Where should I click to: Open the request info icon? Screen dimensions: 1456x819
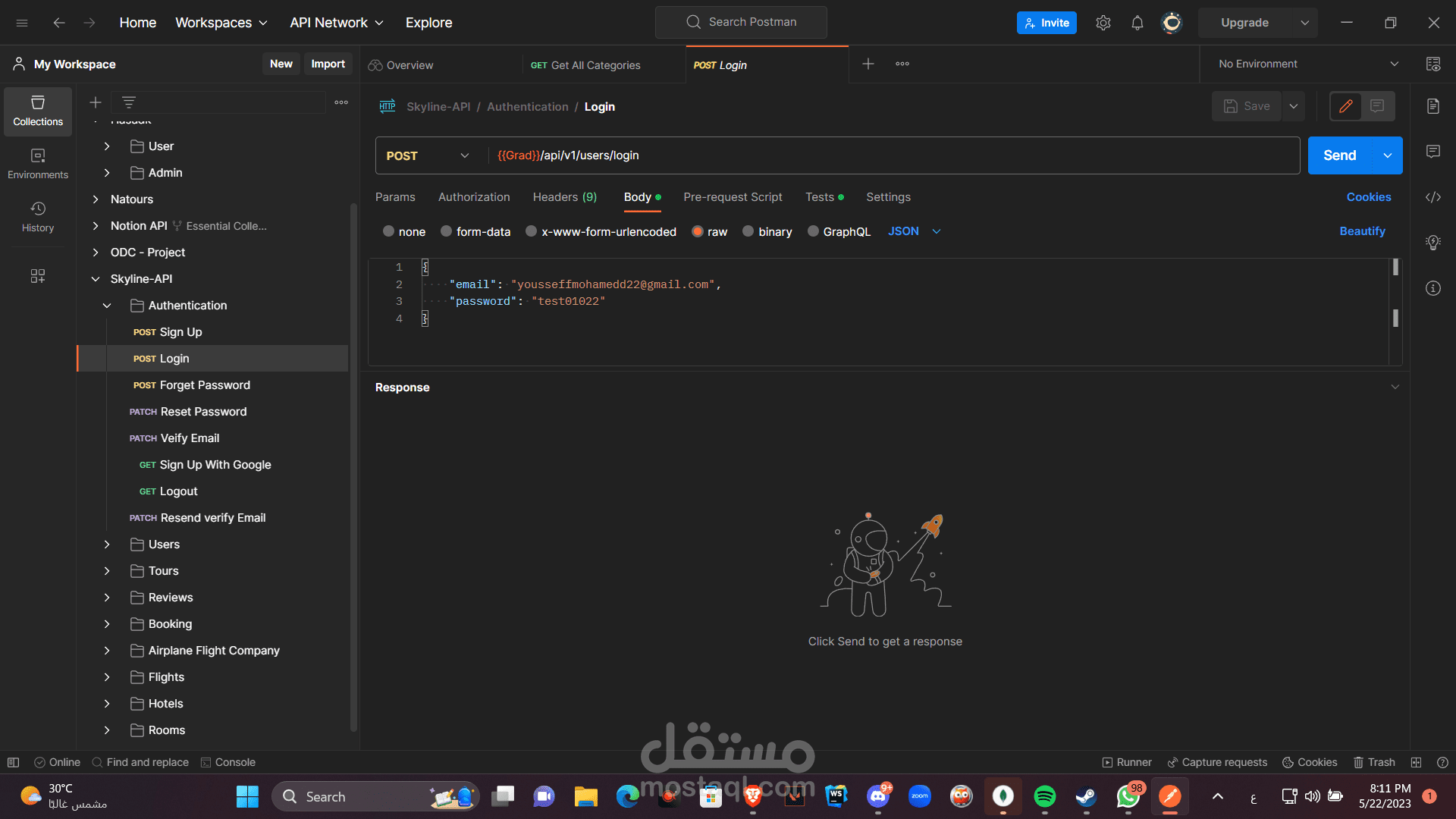coord(1433,288)
